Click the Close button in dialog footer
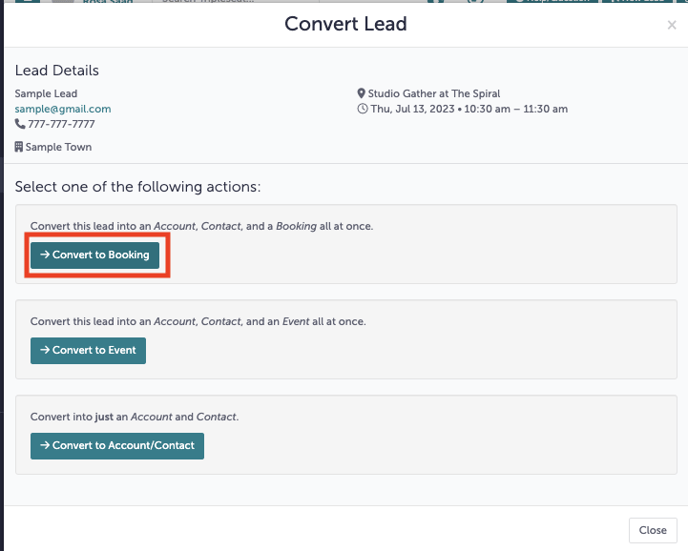The width and height of the screenshot is (688, 551). [652, 530]
